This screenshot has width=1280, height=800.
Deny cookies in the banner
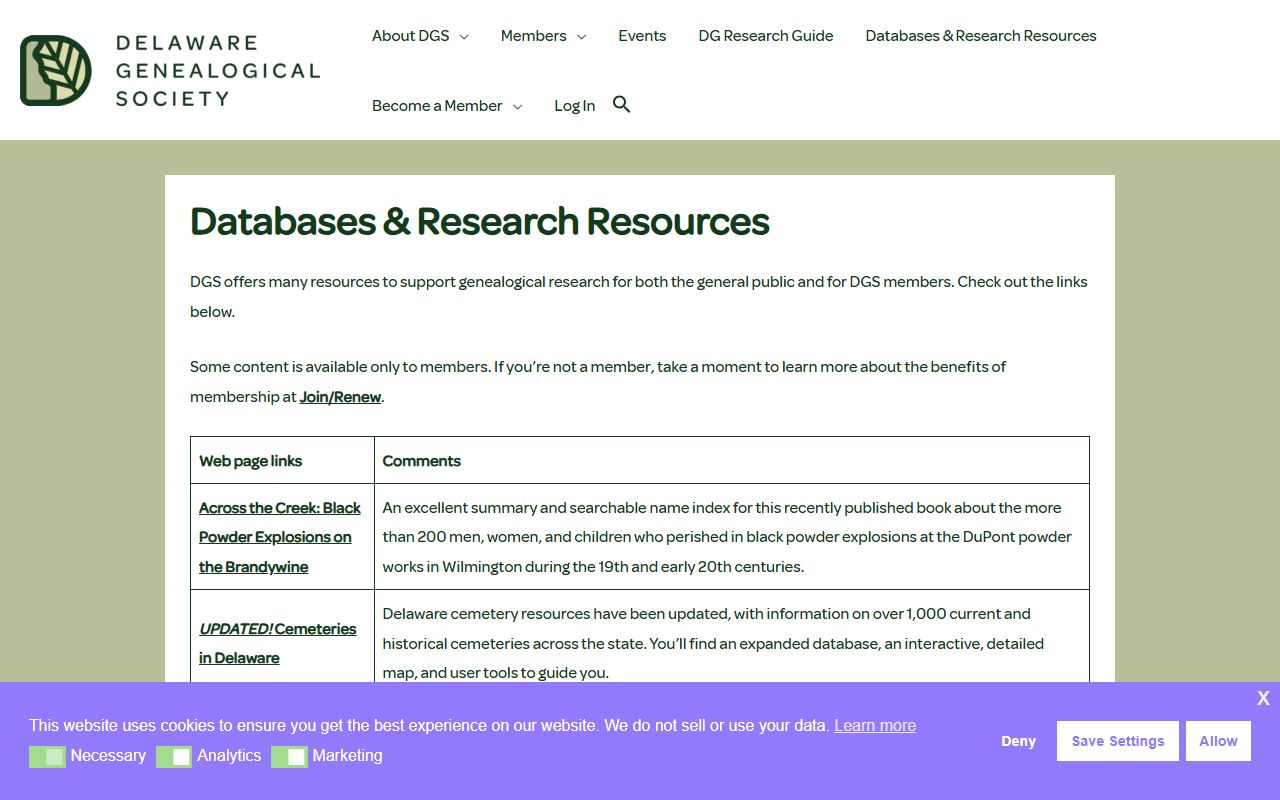pos(1019,741)
